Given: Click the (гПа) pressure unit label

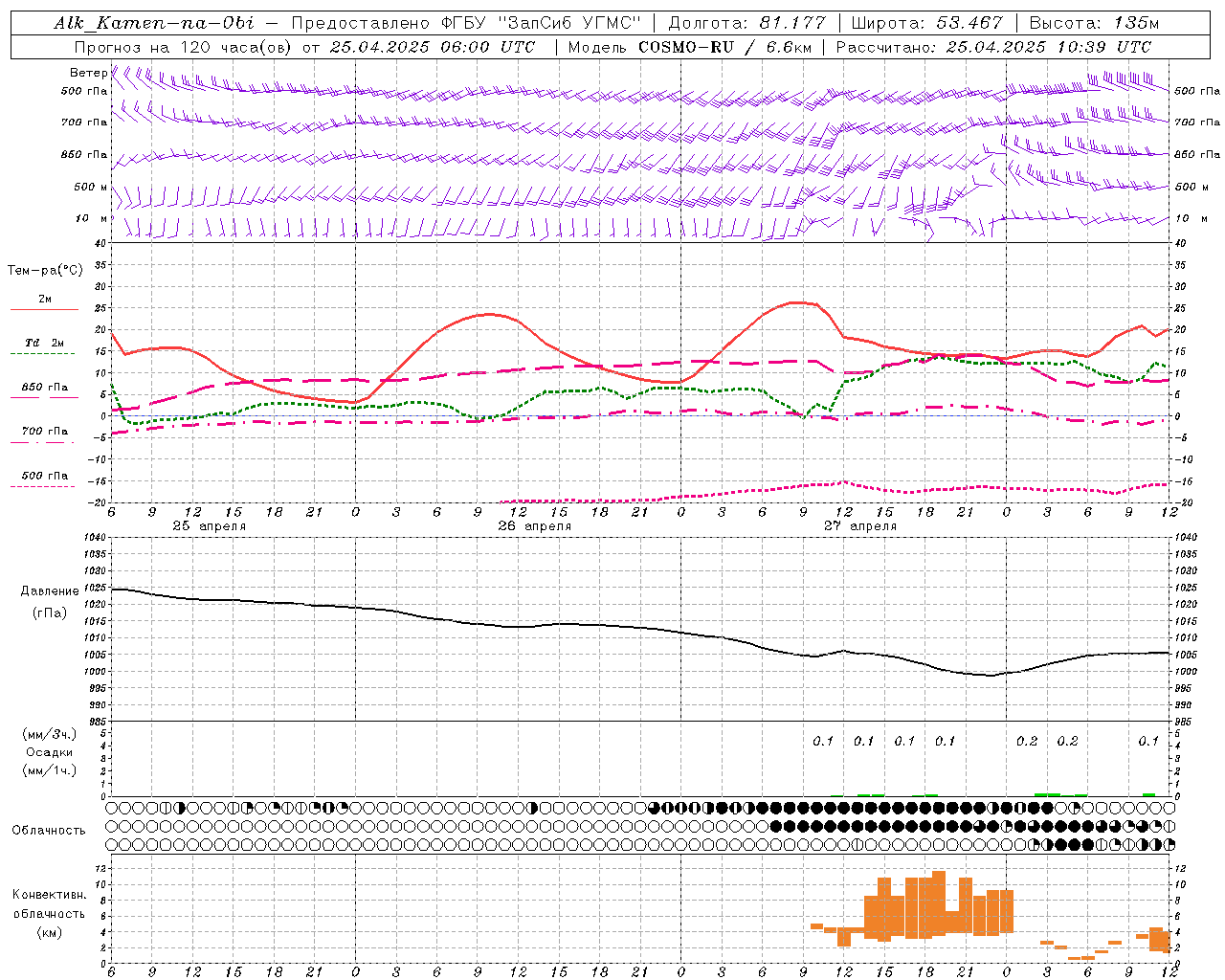Looking at the screenshot, I should click(x=50, y=613).
